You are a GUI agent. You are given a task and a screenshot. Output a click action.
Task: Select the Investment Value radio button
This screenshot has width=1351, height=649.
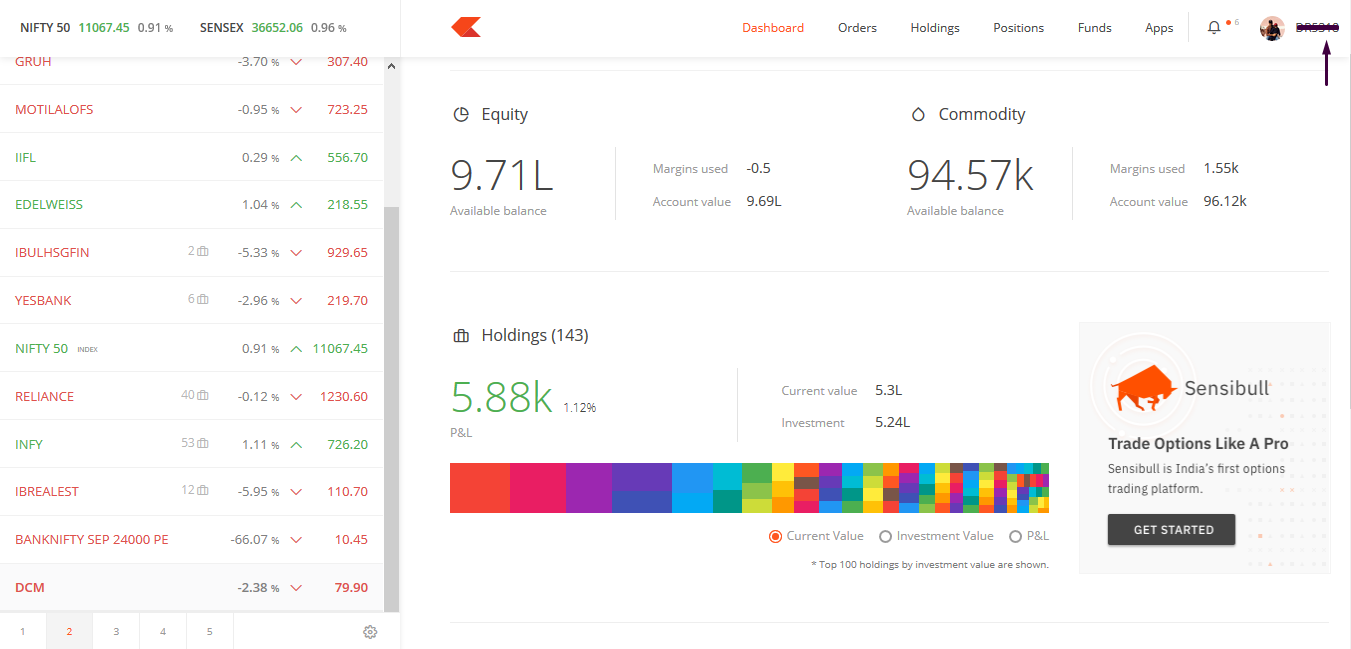885,537
